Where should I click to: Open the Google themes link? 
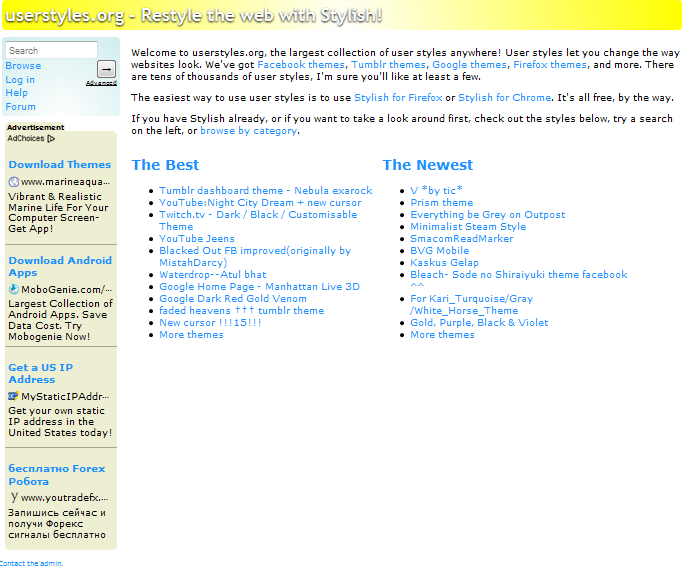[470, 65]
